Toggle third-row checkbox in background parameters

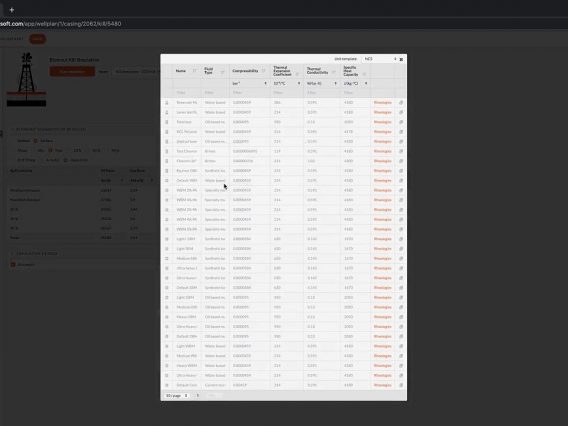(66, 160)
